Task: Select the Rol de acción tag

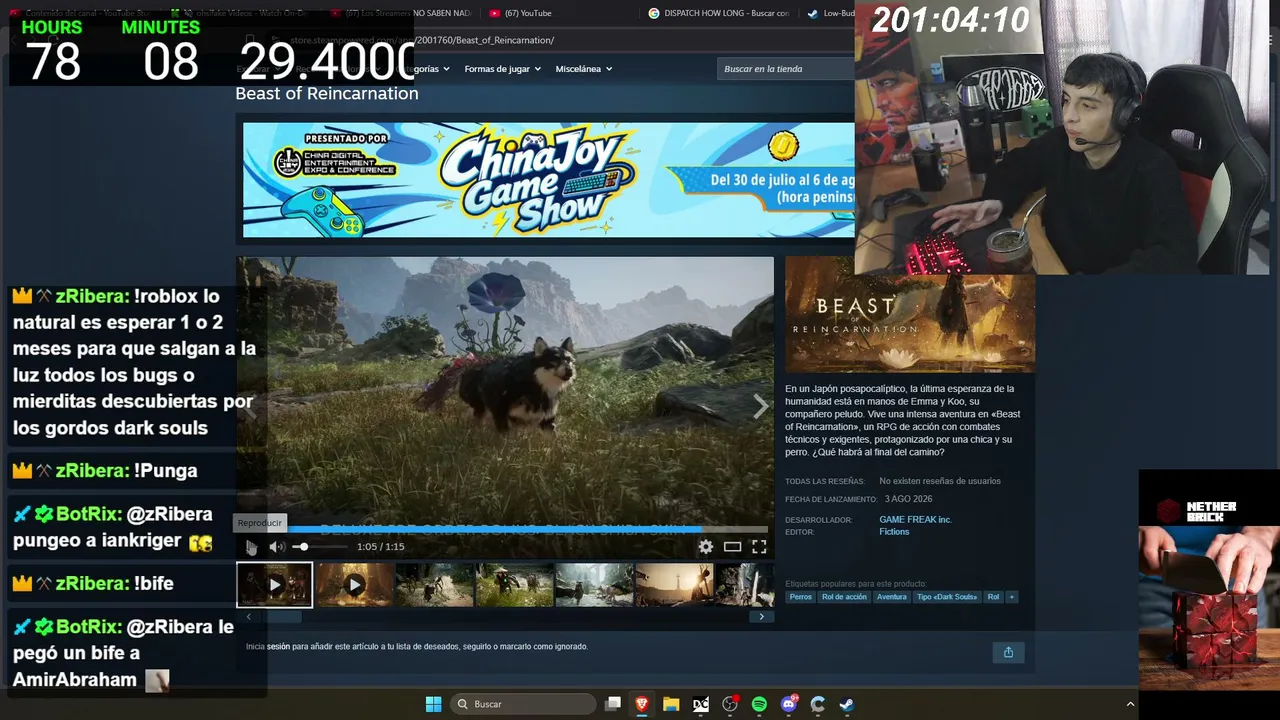Action: tap(844, 597)
